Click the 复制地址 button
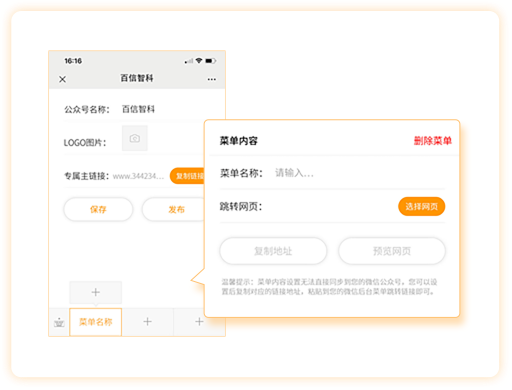 273,251
